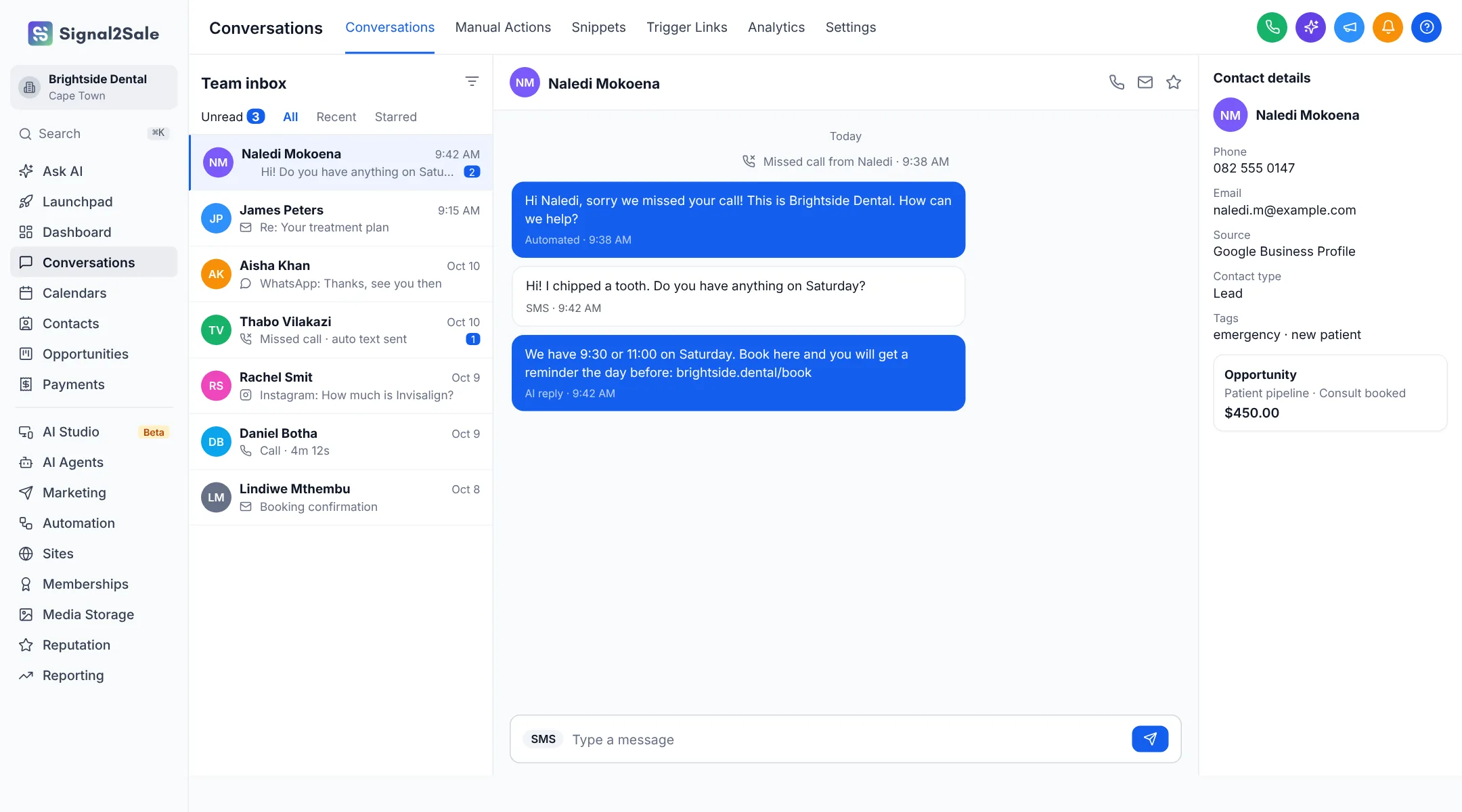Open the help question mark icon

point(1426,27)
